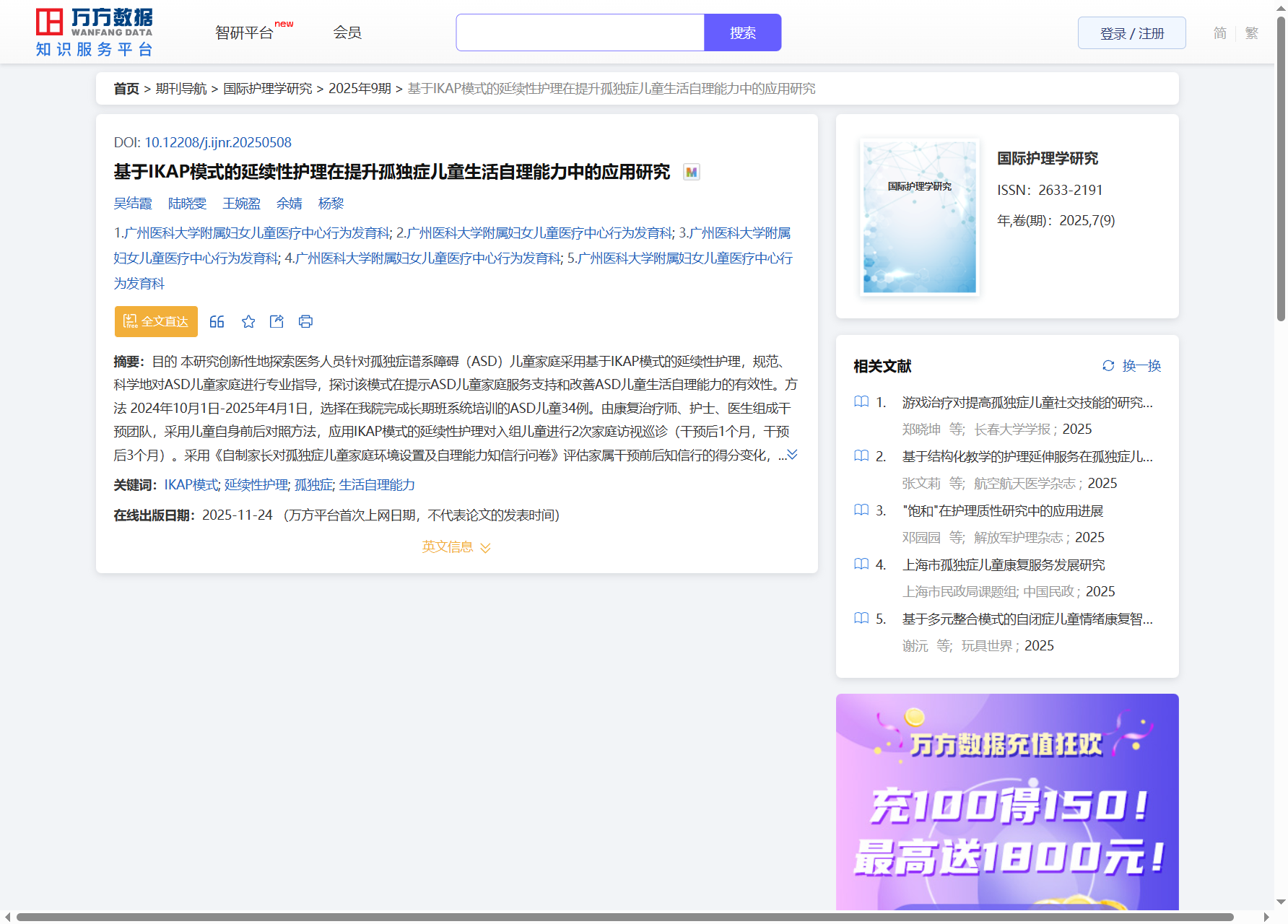Click the quote citation icon
Image resolution: width=1288 pixels, height=924 pixels.
click(x=217, y=322)
